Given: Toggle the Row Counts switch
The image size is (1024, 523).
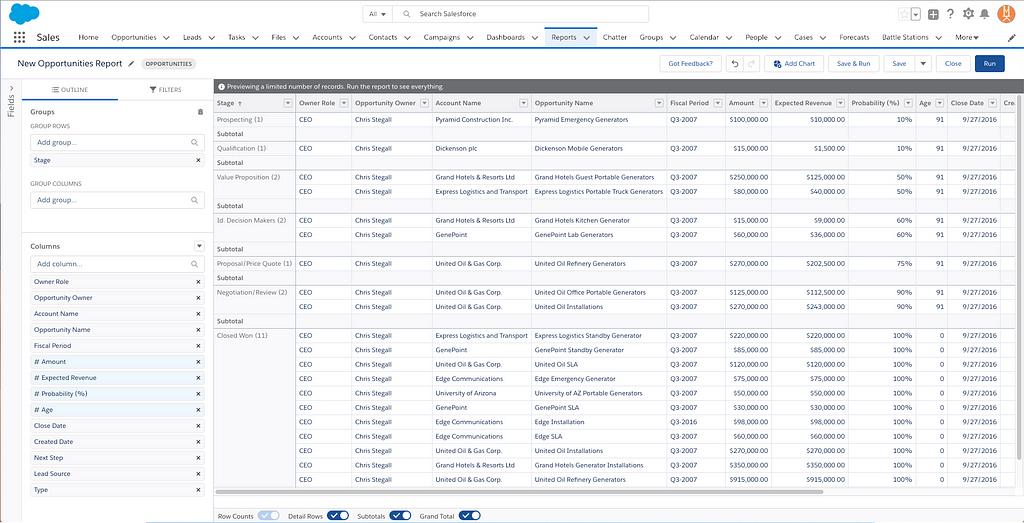Looking at the screenshot, I should coord(268,516).
